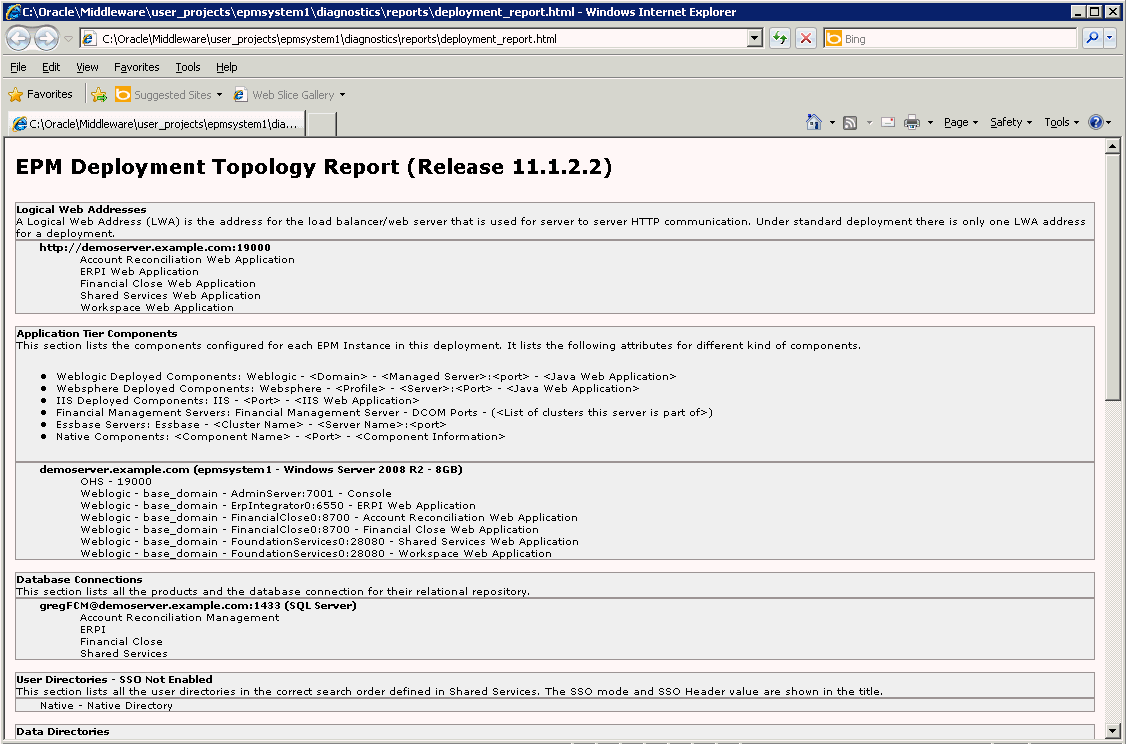Click the Stop loading red X icon
The image size is (1126, 744).
point(806,39)
